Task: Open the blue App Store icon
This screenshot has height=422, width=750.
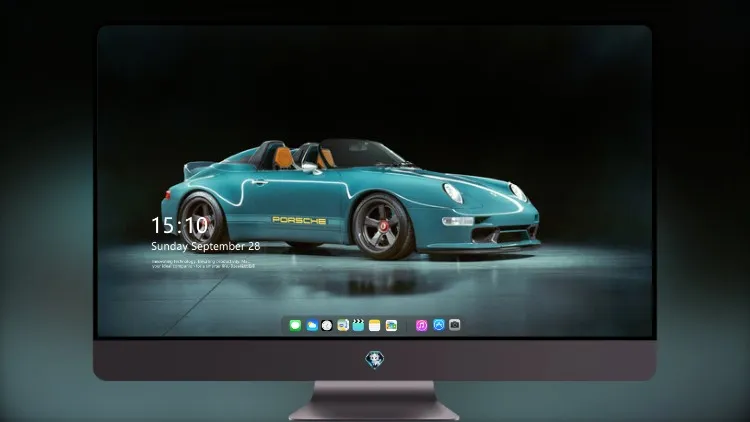Action: coord(439,325)
